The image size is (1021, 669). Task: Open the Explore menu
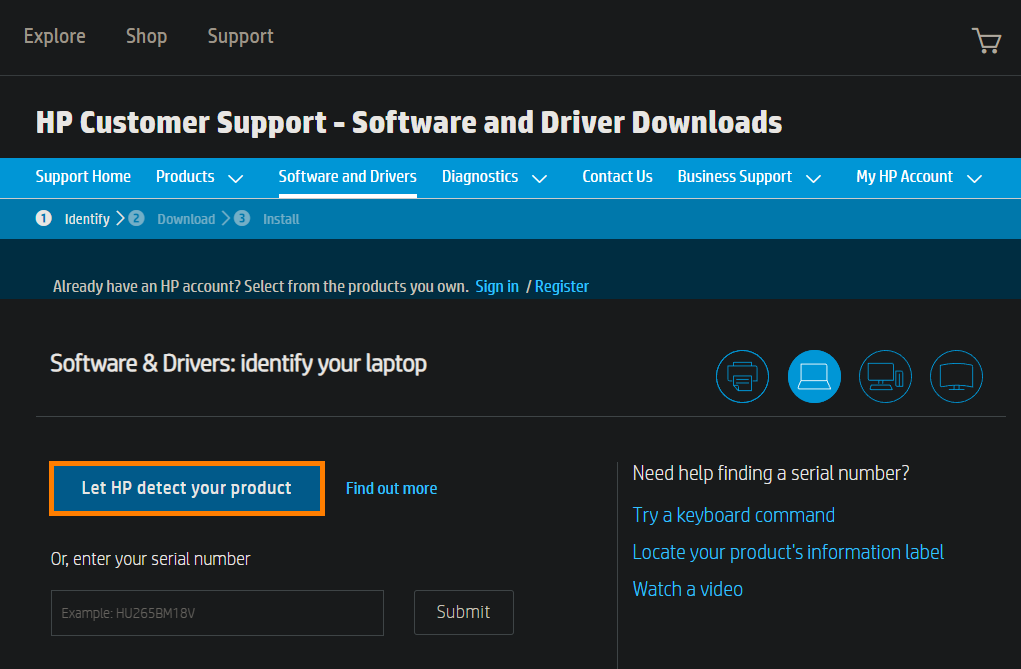[55, 36]
